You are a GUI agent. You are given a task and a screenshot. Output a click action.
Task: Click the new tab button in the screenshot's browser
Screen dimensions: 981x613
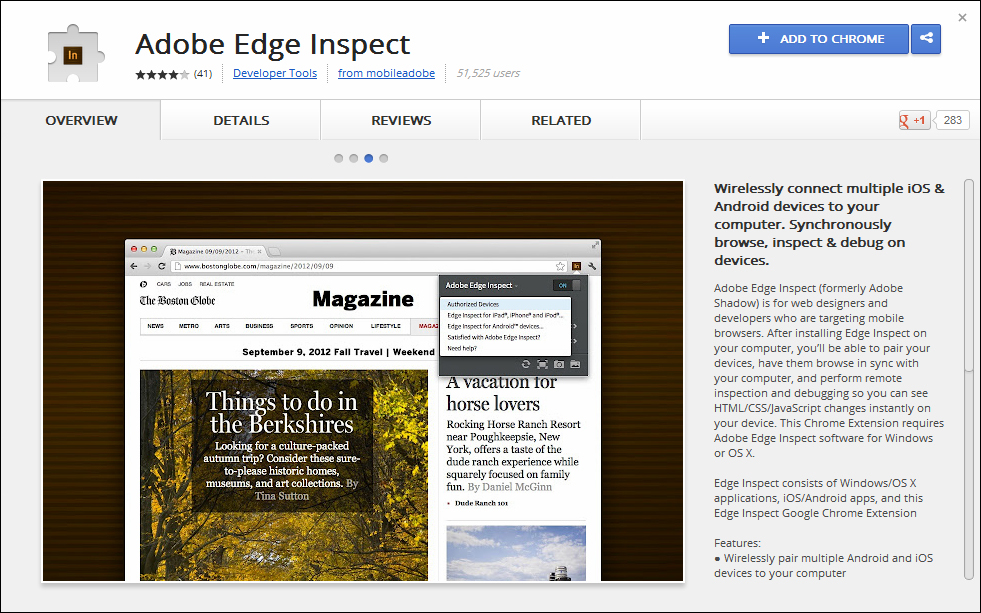coord(274,251)
